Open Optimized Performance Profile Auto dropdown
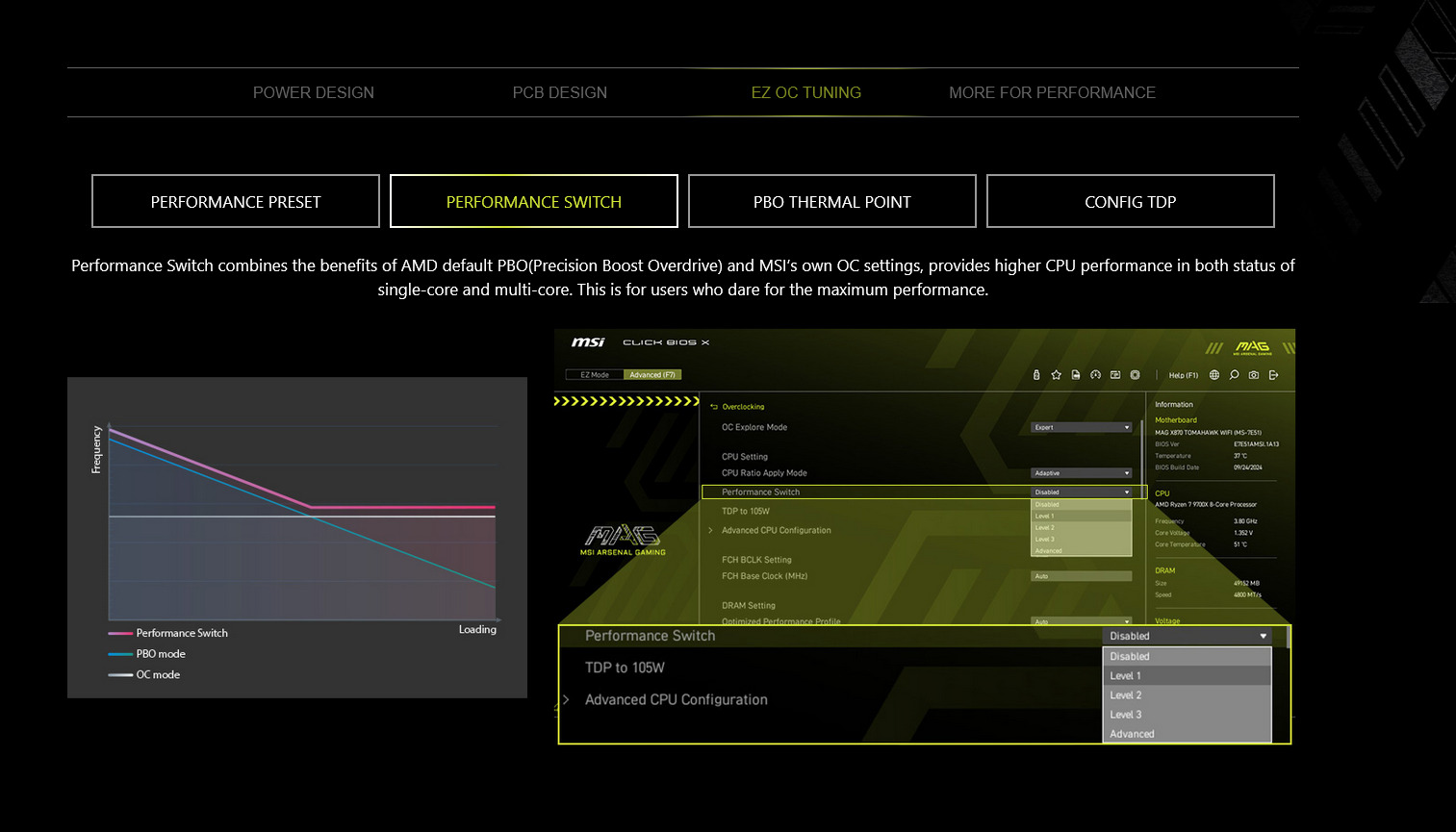The image size is (1456, 832). tap(1082, 621)
